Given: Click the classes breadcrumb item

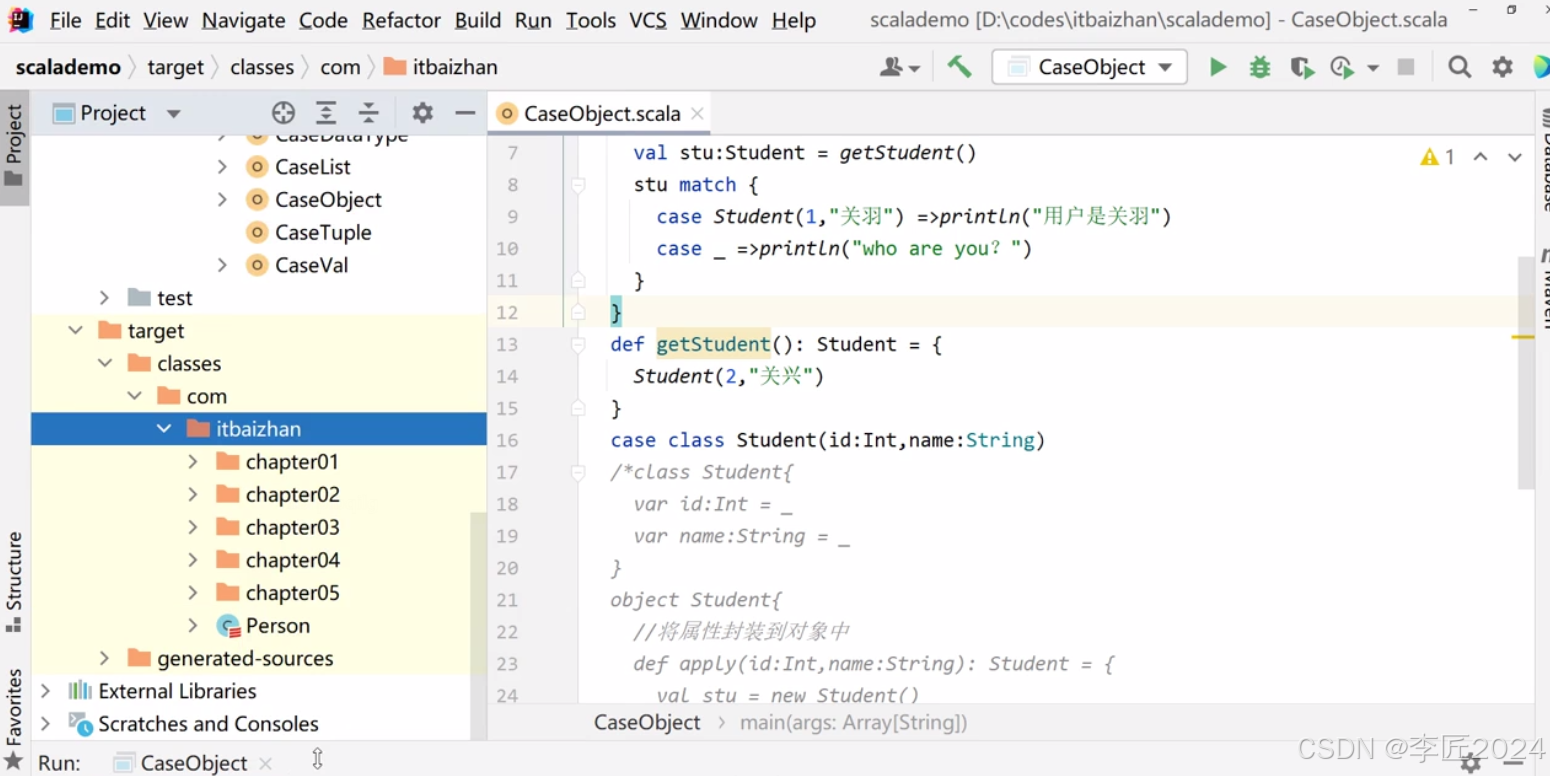Looking at the screenshot, I should pos(262,67).
